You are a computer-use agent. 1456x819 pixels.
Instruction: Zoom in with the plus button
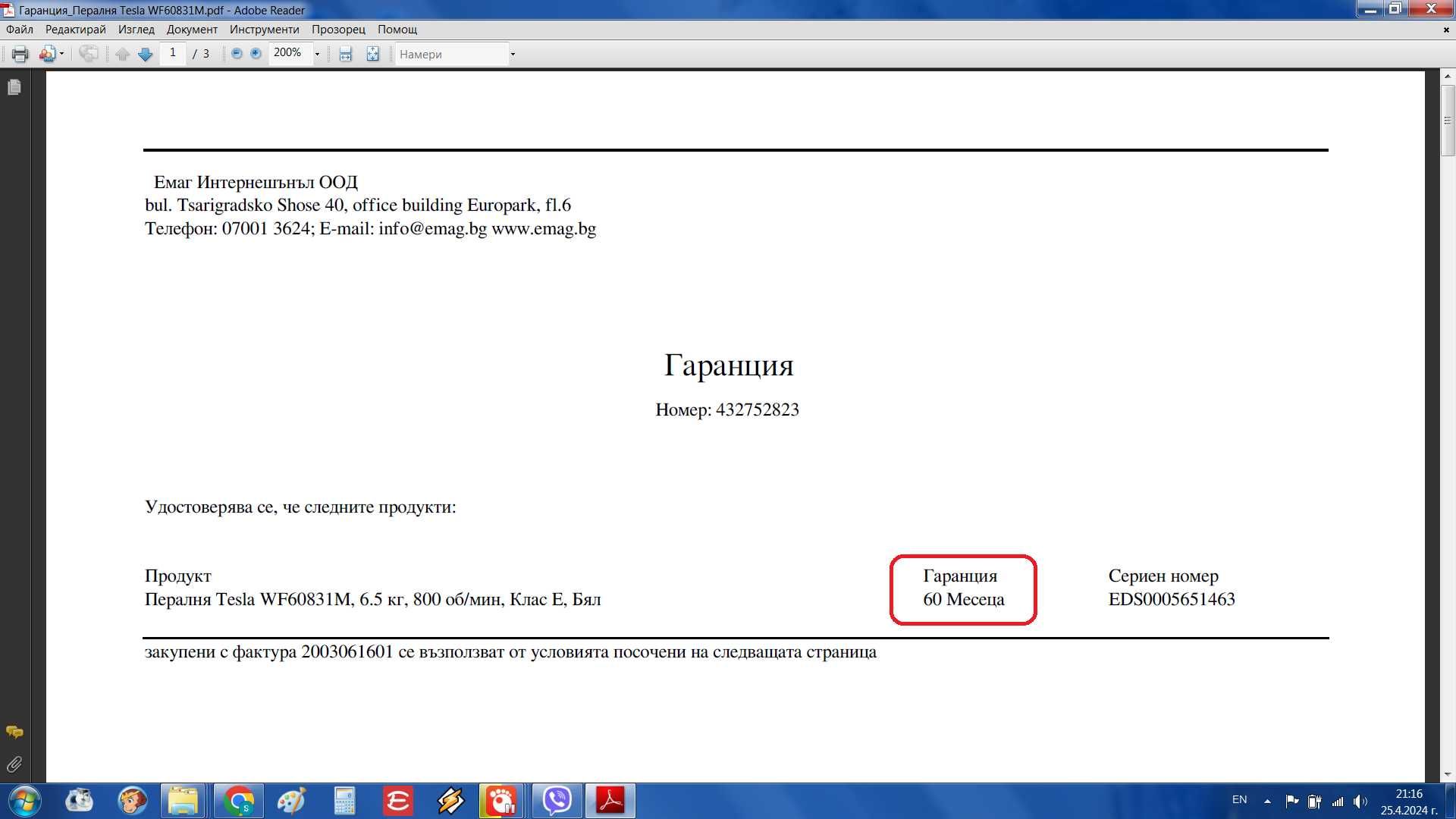256,54
